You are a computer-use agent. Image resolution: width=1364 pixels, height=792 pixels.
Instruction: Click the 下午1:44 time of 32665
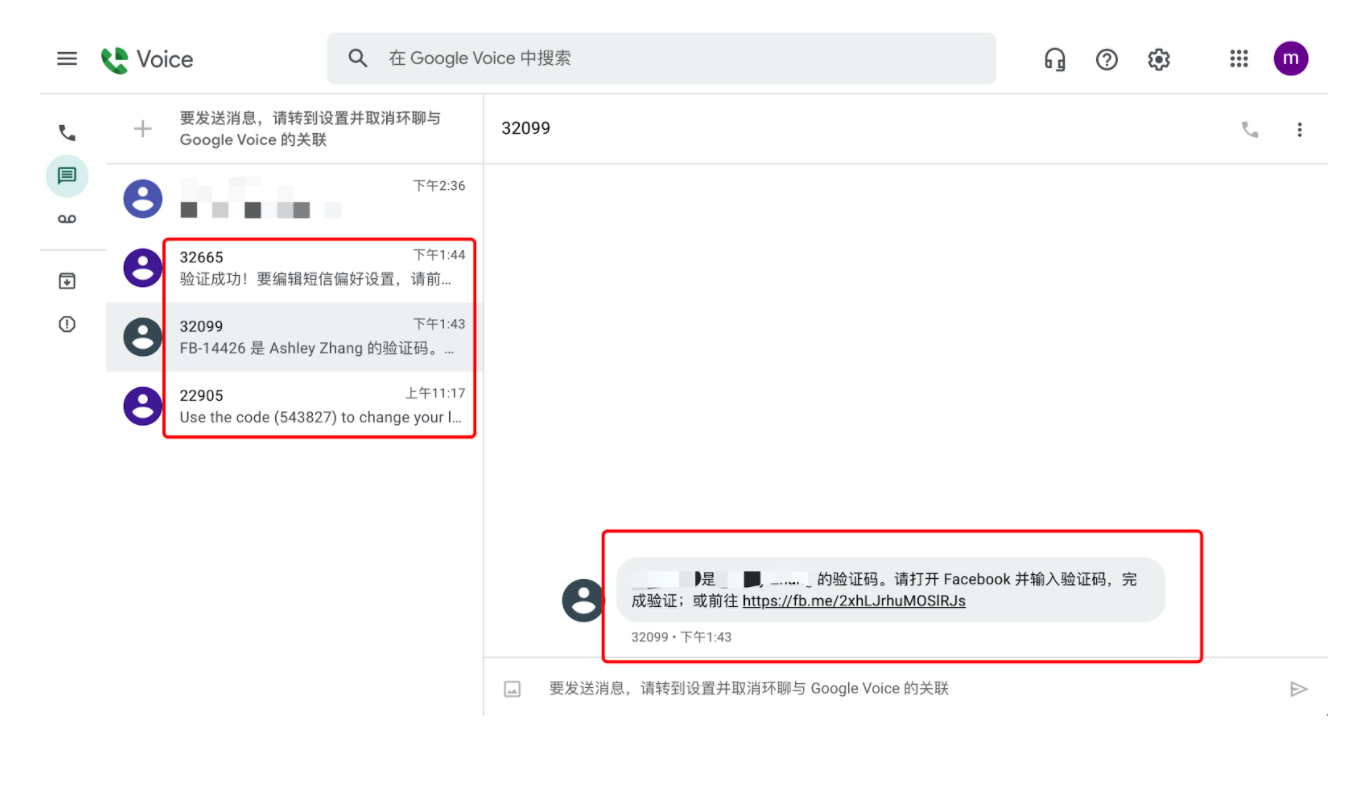(439, 255)
